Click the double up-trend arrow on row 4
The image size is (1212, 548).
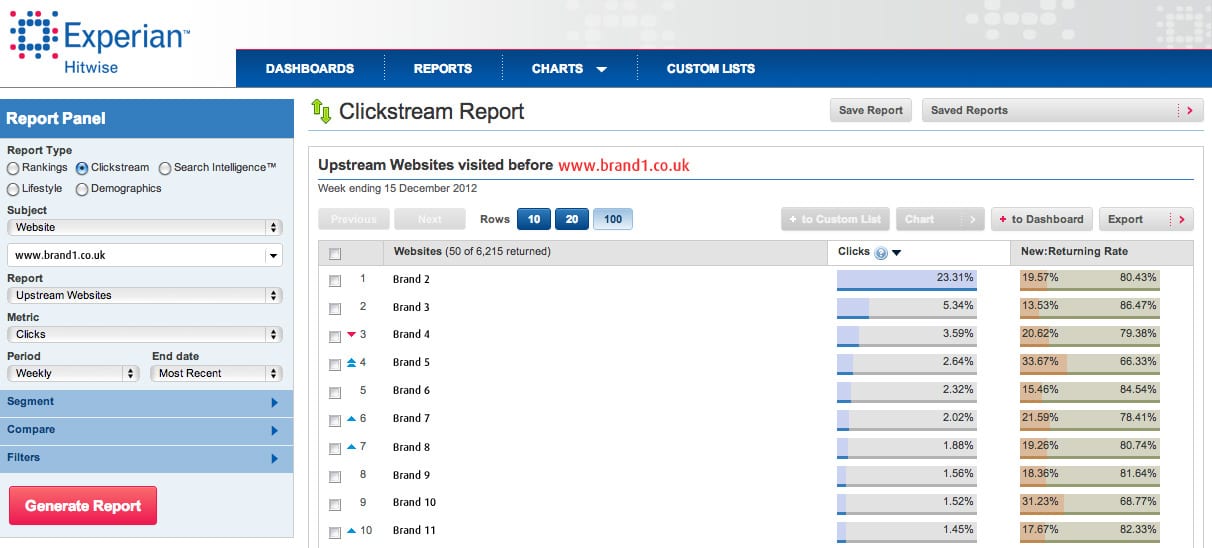click(351, 363)
